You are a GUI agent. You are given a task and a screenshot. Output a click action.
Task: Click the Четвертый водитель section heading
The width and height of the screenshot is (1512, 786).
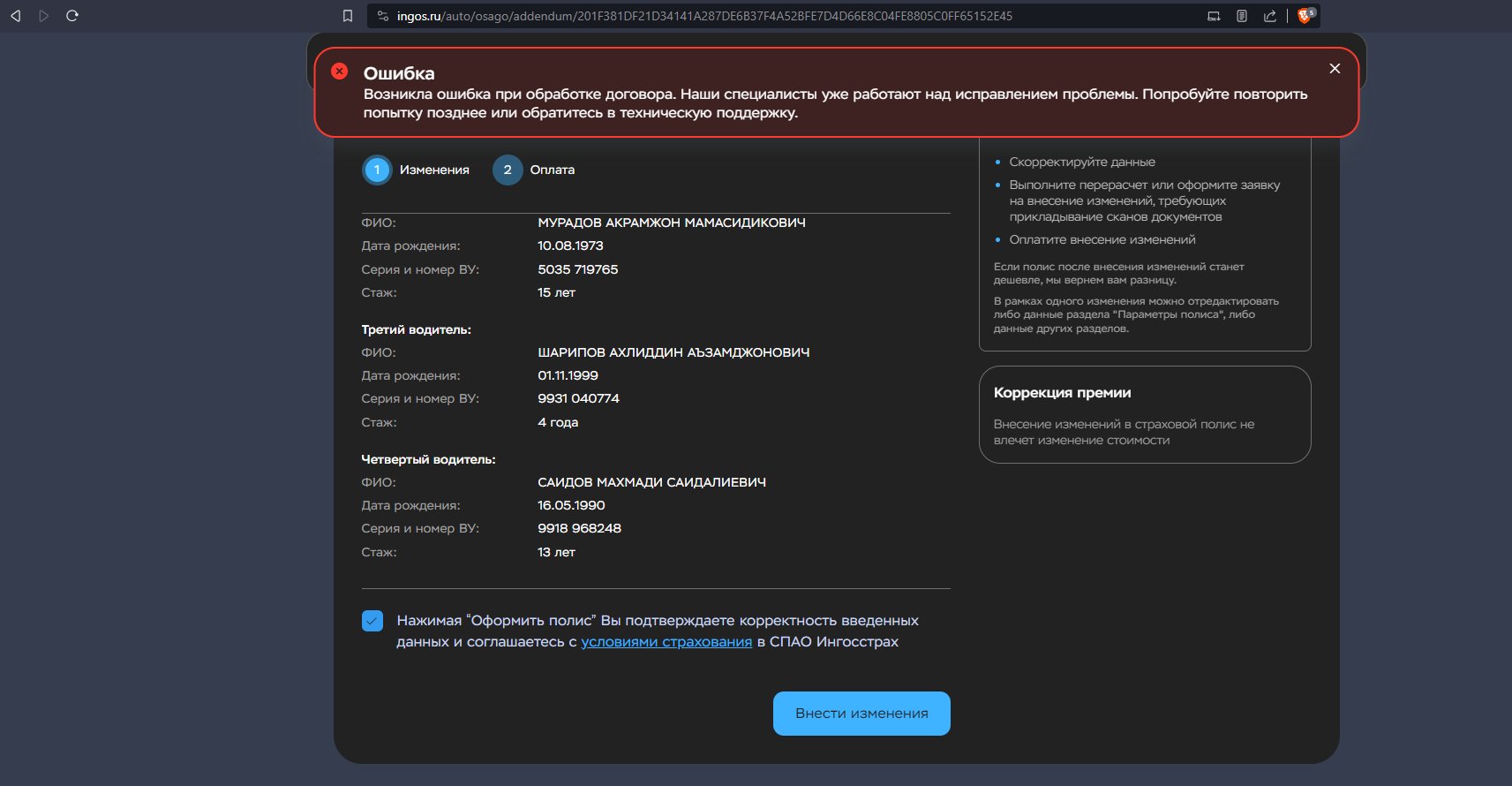tap(428, 459)
